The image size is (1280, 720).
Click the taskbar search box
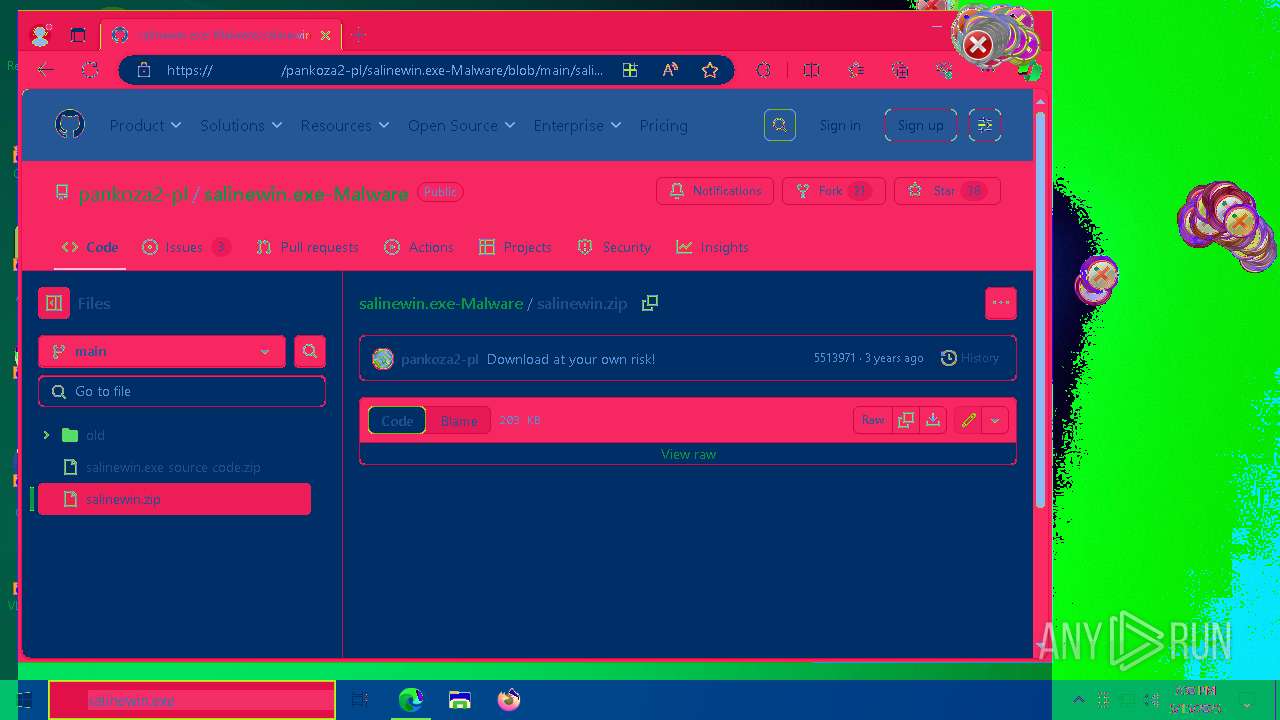[192, 700]
